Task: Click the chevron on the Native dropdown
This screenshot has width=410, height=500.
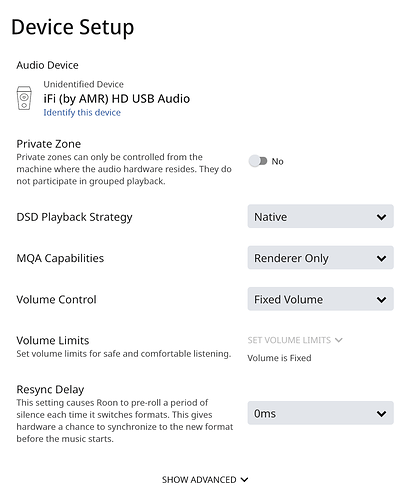Action: [x=381, y=217]
